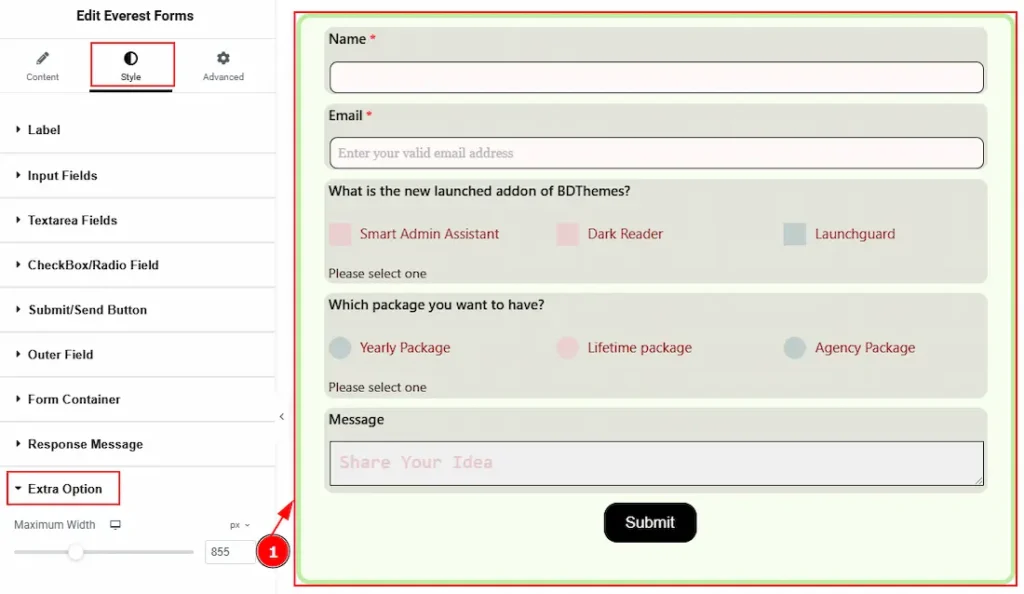This screenshot has height=594, width=1024.
Task: Pick the Agency Package radio button
Action: pos(794,348)
